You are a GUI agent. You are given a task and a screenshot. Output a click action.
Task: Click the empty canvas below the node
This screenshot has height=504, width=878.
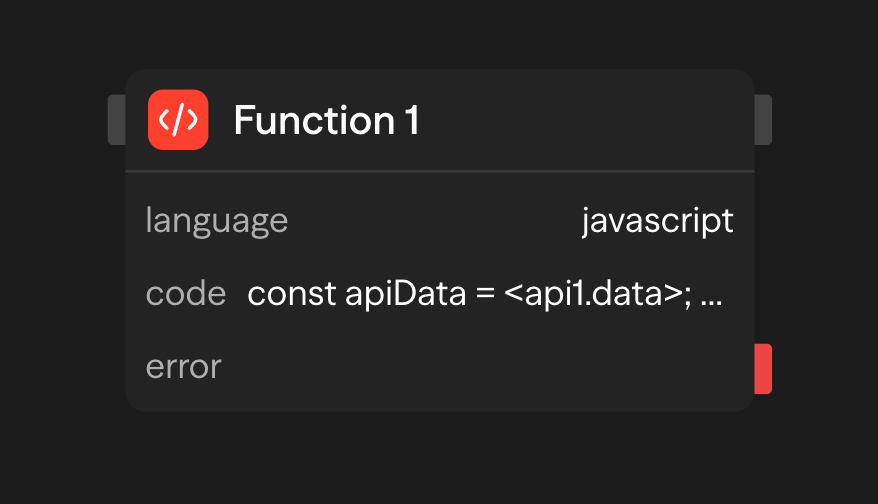[x=440, y=460]
